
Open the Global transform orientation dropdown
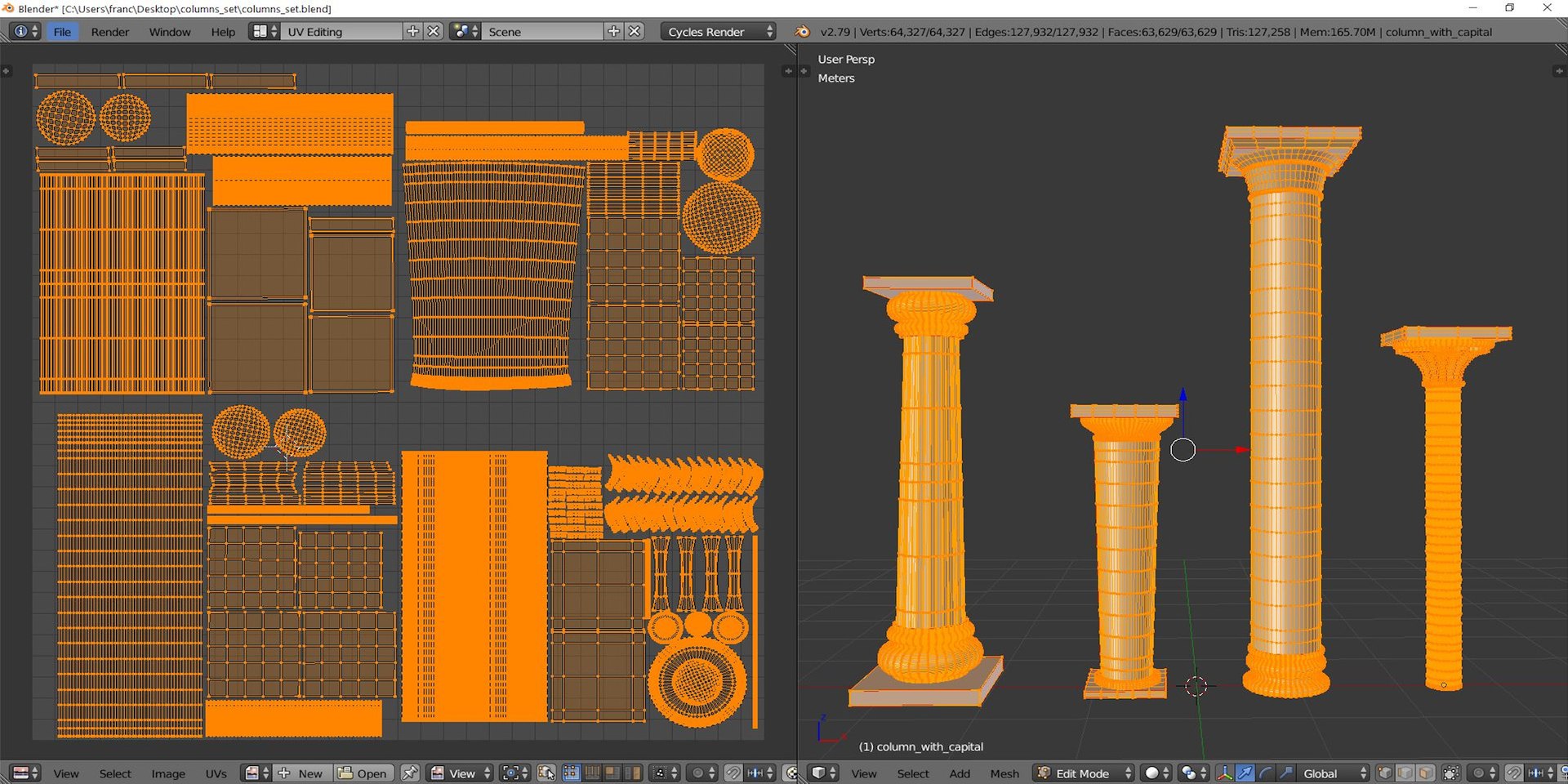[x=1333, y=773]
